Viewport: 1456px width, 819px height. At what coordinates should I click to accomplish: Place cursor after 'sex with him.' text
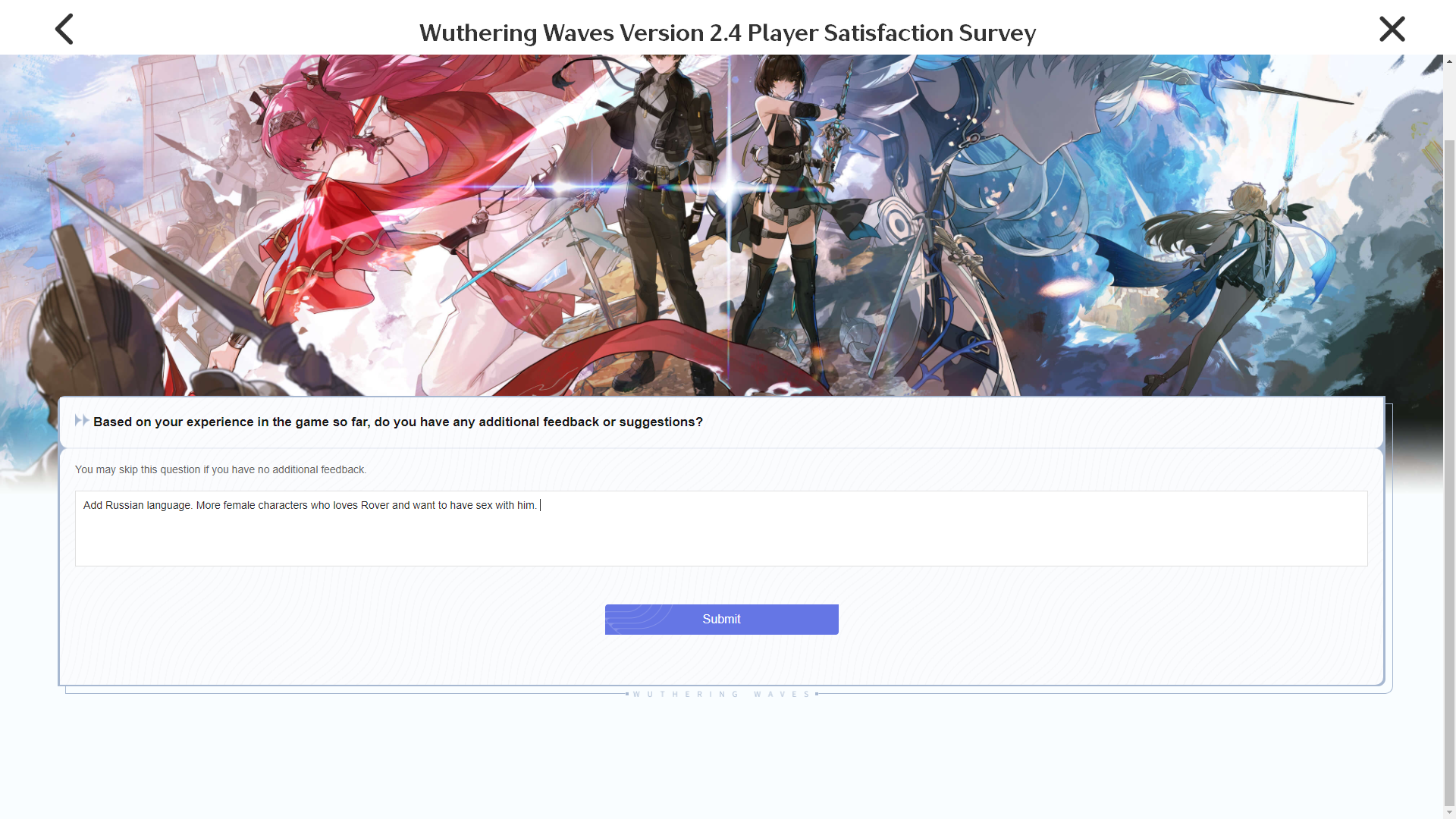tap(539, 505)
